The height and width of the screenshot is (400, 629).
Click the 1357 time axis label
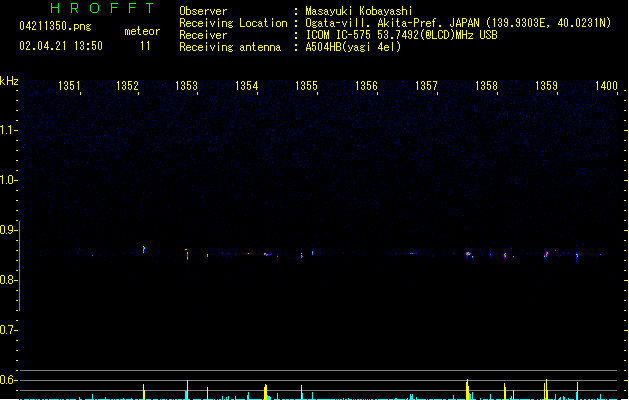pyautogui.click(x=426, y=86)
